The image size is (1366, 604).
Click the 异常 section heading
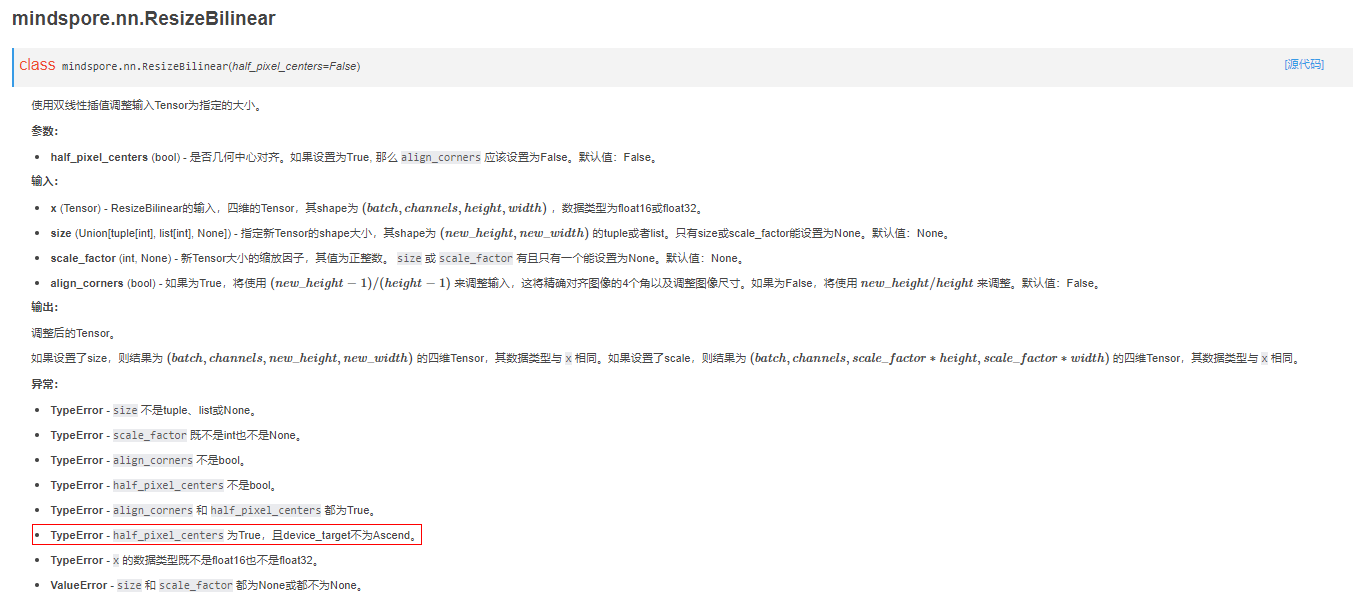click(45, 384)
